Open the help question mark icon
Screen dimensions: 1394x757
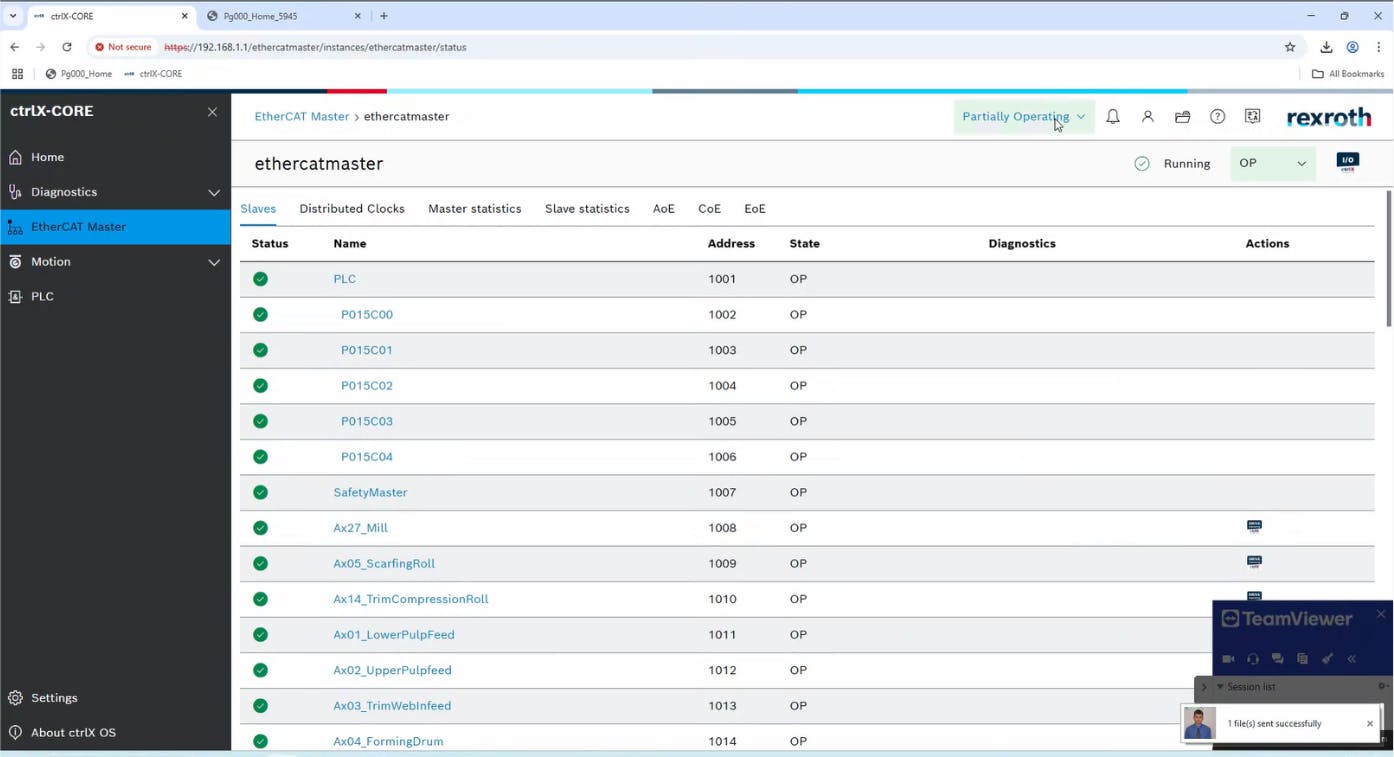pos(1217,117)
